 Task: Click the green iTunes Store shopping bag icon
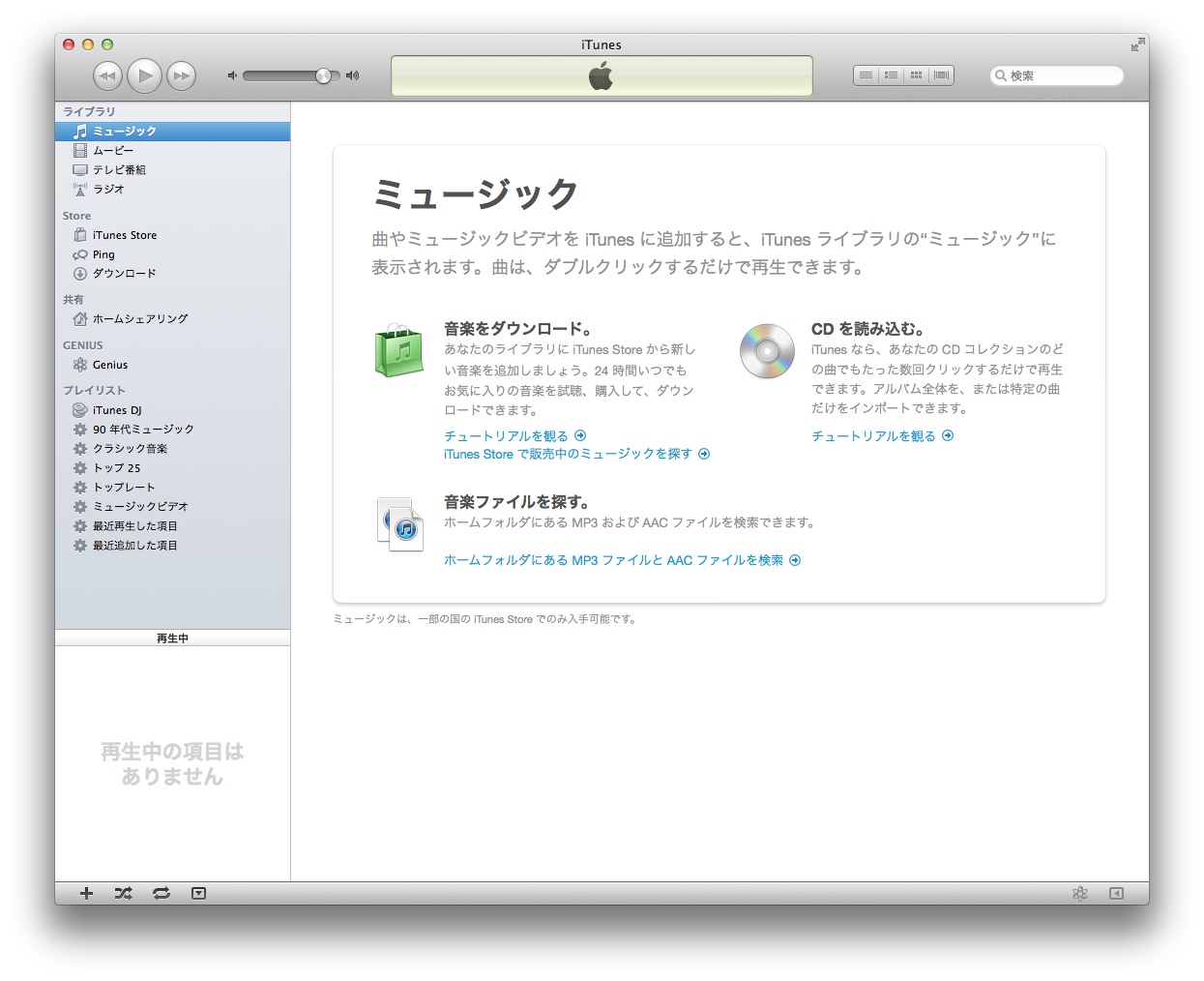[x=399, y=350]
